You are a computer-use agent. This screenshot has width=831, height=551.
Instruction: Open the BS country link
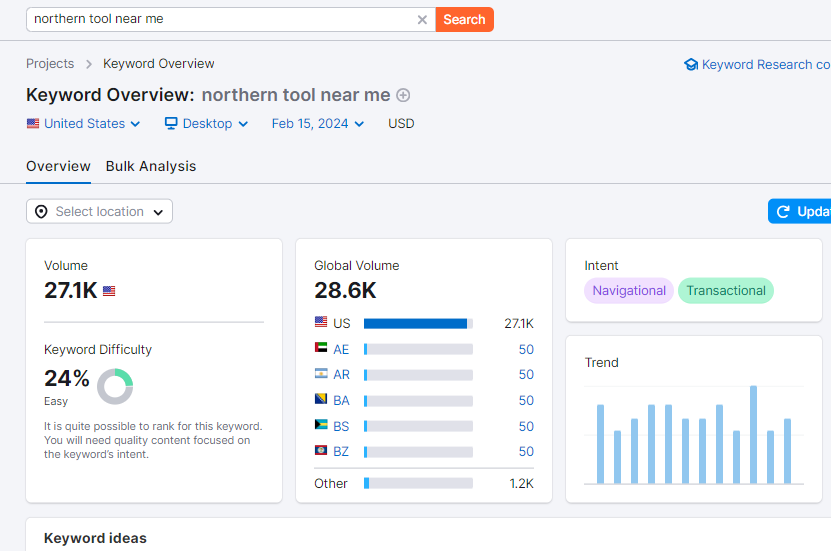[x=341, y=426]
